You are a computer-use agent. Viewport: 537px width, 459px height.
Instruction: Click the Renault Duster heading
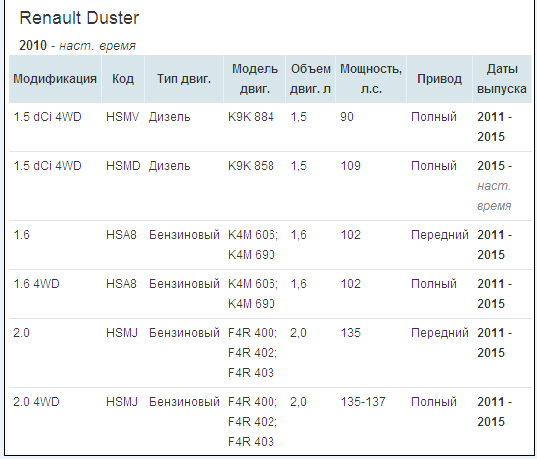point(79,18)
